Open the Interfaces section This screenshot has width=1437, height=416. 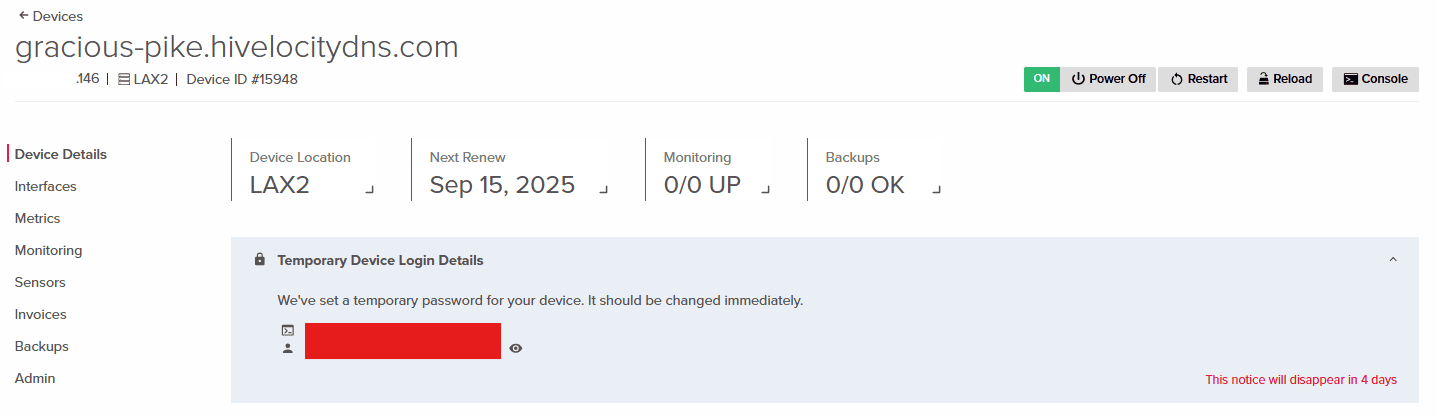click(x=46, y=187)
